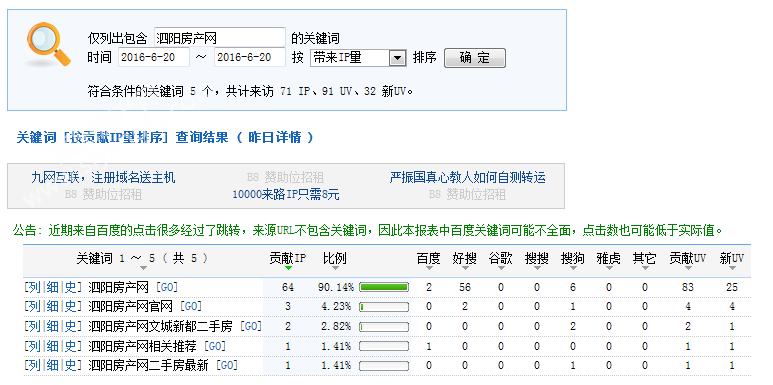
Task: Click the keyword filter input field
Action: click(x=220, y=37)
